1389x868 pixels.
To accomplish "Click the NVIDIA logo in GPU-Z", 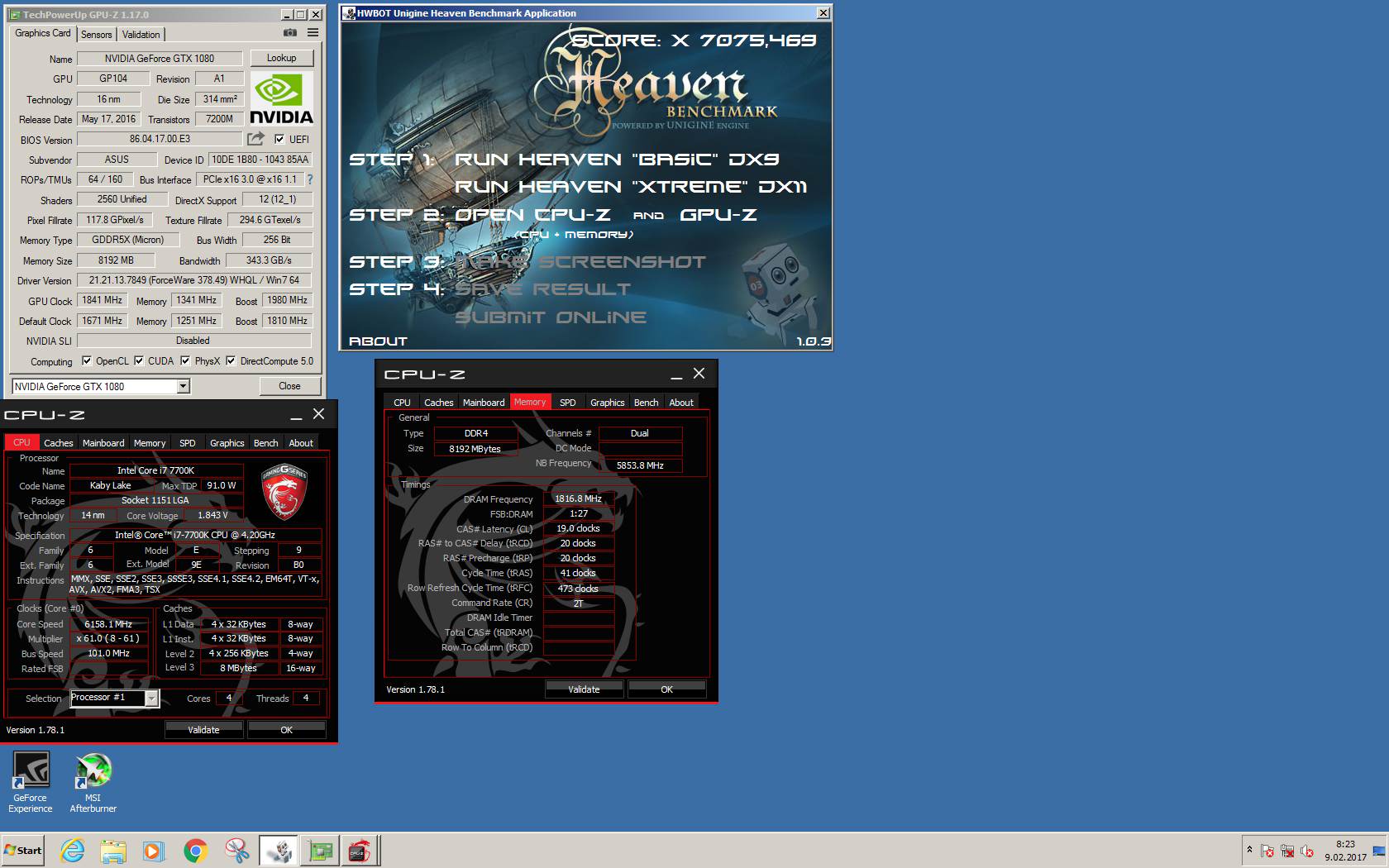I will [x=281, y=98].
